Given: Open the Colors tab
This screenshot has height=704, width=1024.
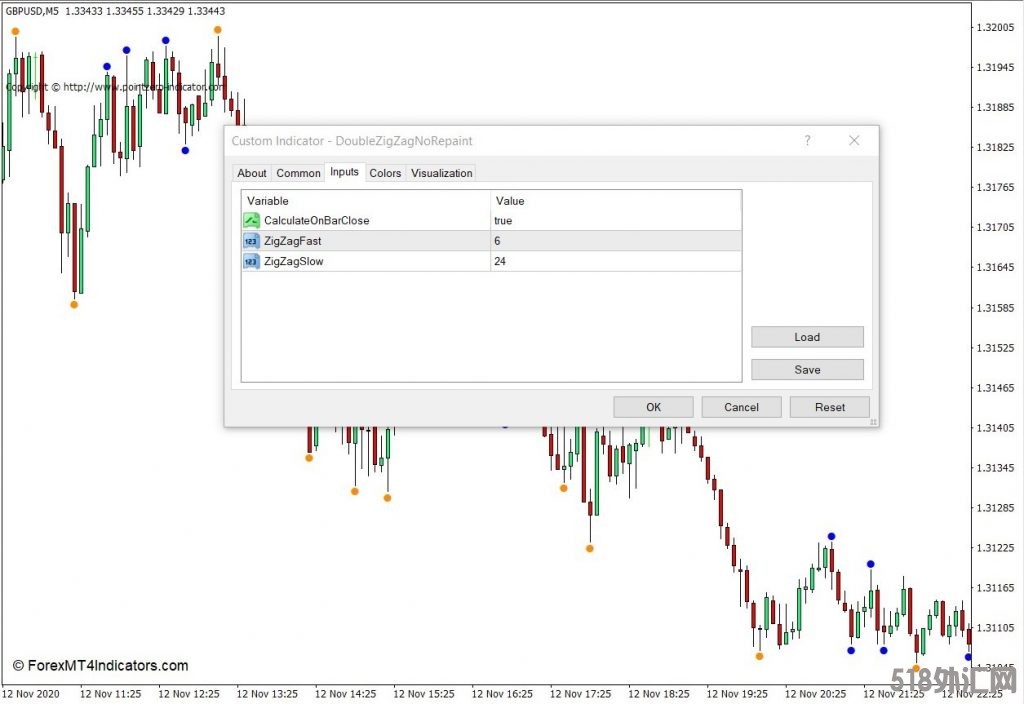Looking at the screenshot, I should pyautogui.click(x=385, y=173).
